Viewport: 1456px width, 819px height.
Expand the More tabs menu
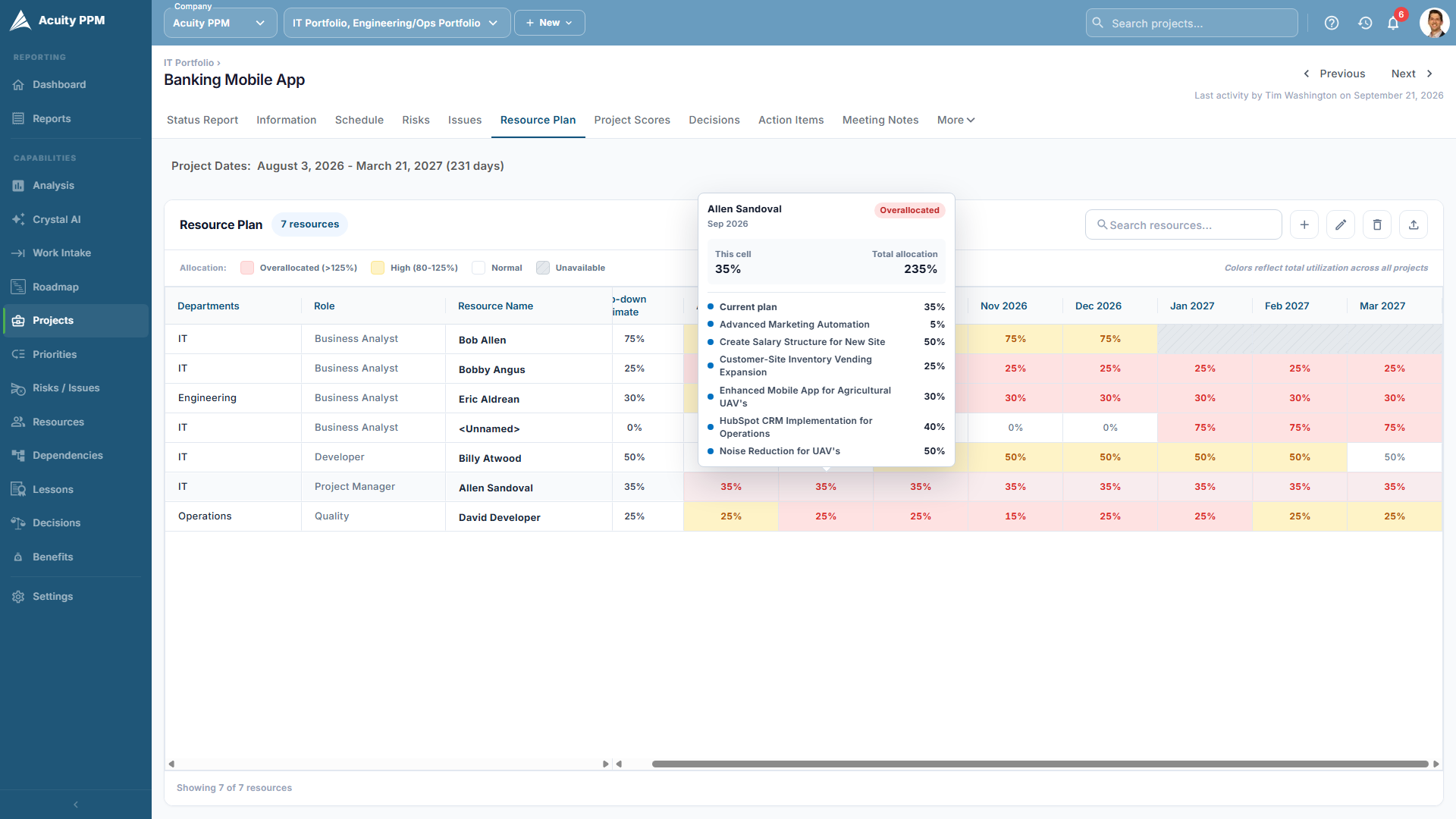coord(955,120)
